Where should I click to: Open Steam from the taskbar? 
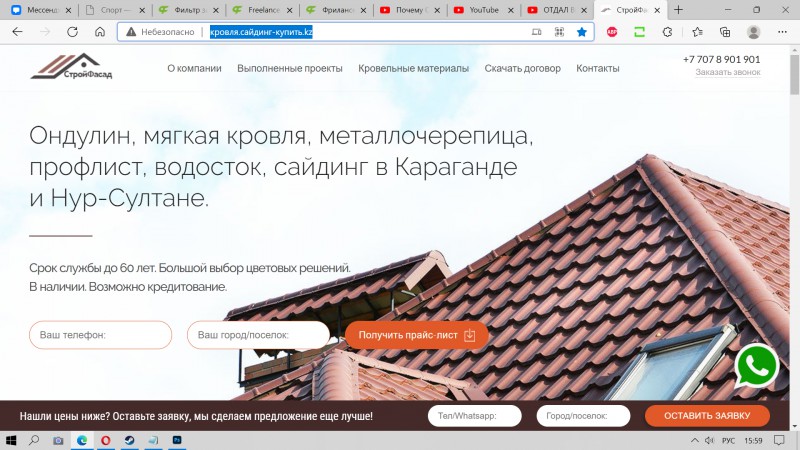[130, 440]
